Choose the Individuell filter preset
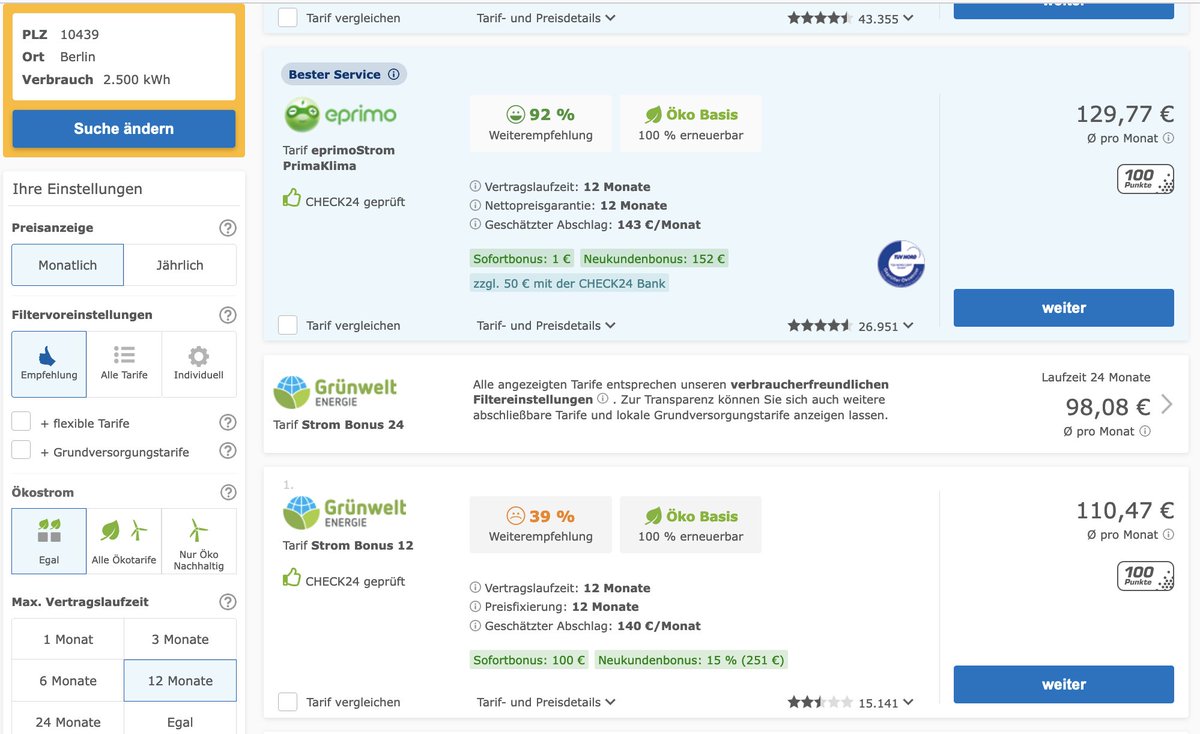The height and width of the screenshot is (734, 1200). [199, 364]
